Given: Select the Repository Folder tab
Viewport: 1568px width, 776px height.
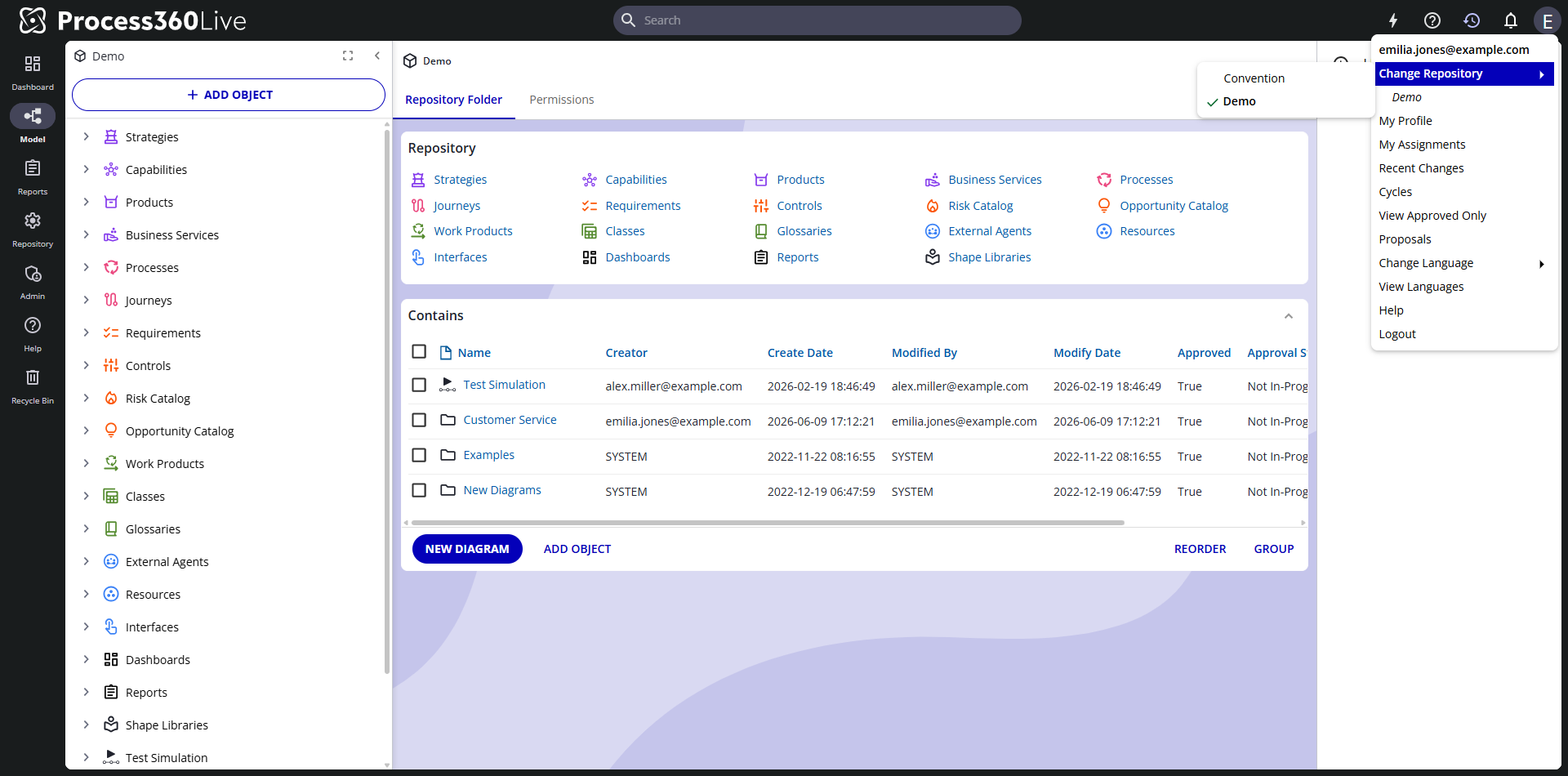Looking at the screenshot, I should [454, 100].
